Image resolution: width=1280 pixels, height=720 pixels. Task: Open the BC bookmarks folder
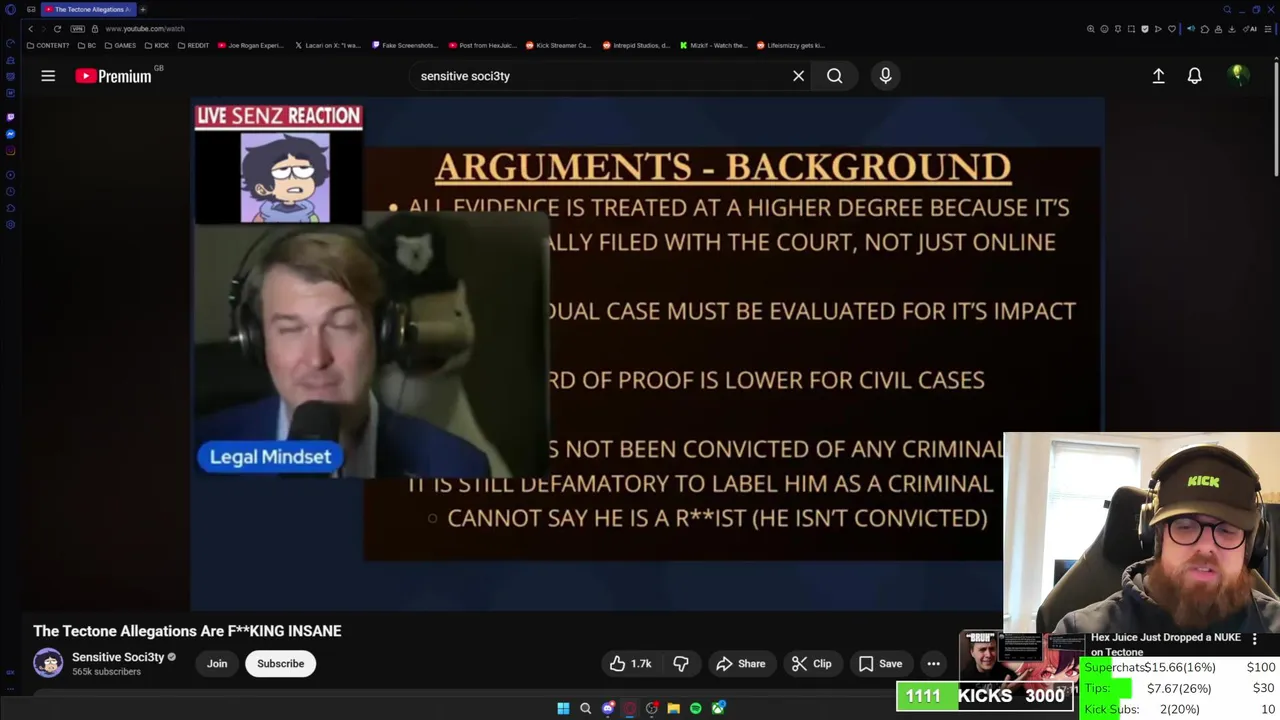tap(86, 45)
